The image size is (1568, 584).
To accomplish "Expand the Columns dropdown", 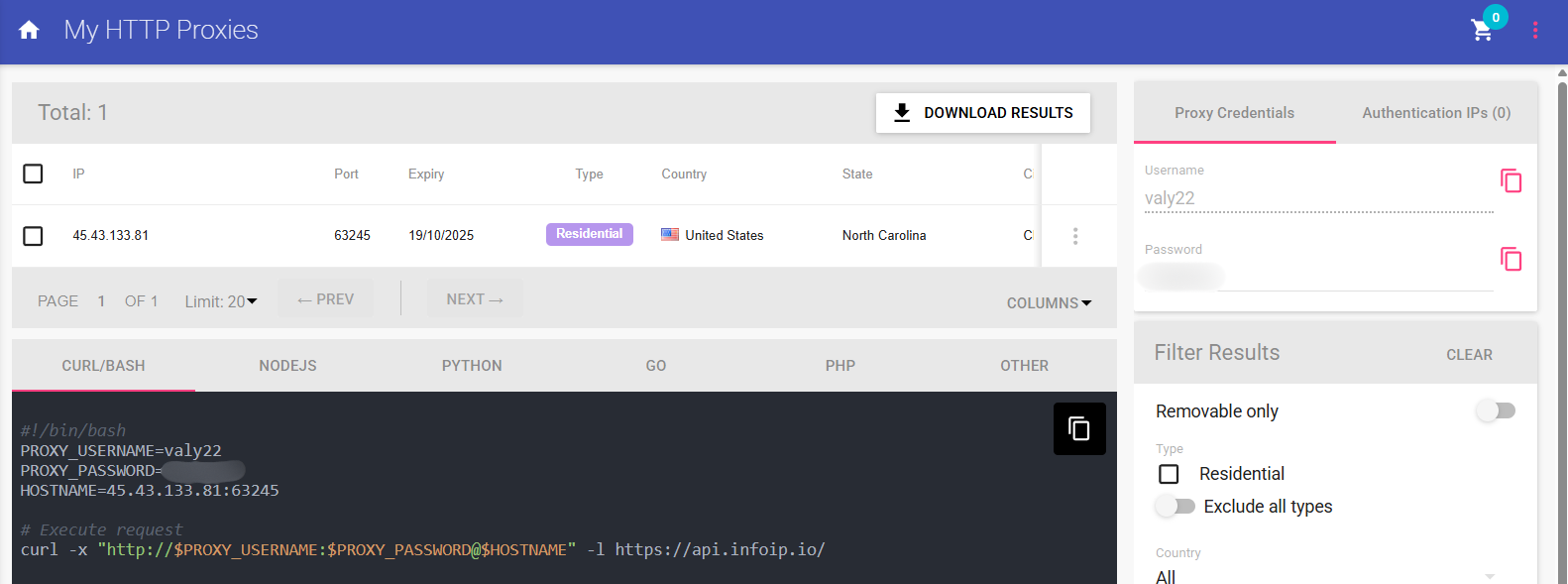I will pos(1049,303).
